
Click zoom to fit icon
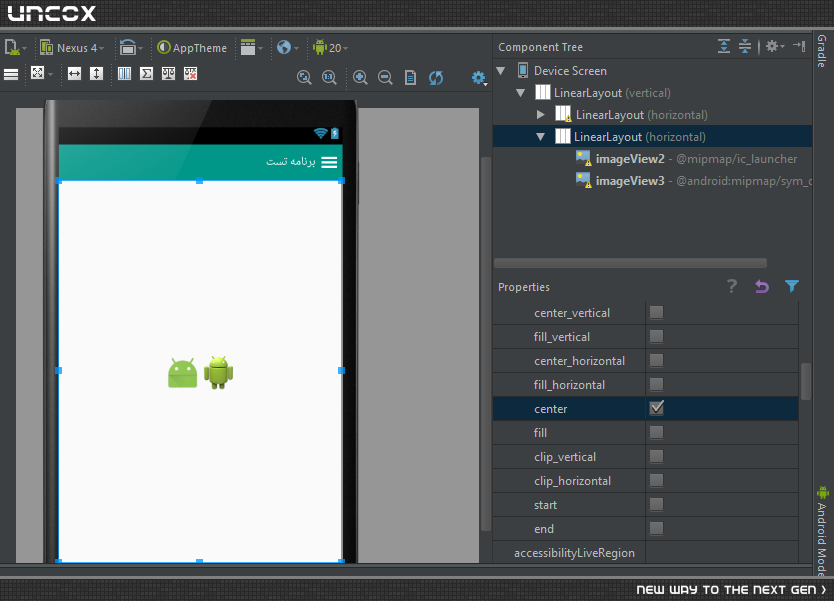pyautogui.click(x=304, y=78)
